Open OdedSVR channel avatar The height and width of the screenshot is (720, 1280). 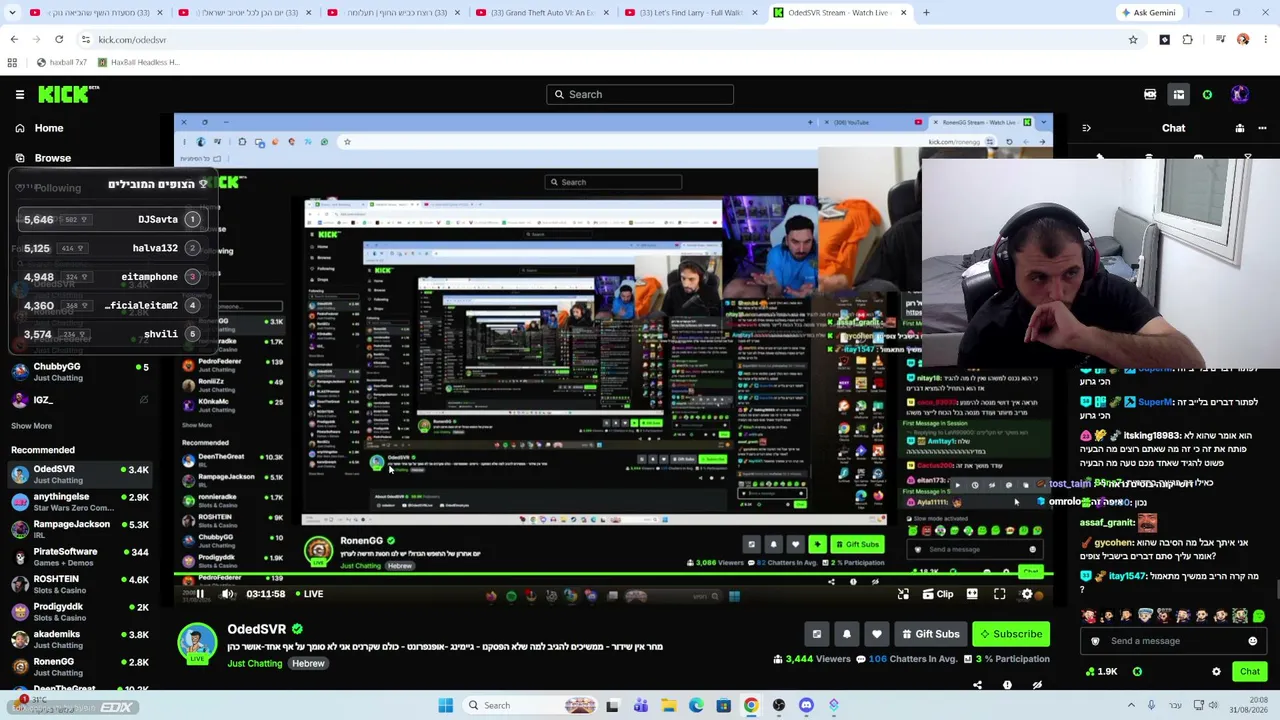[197, 643]
